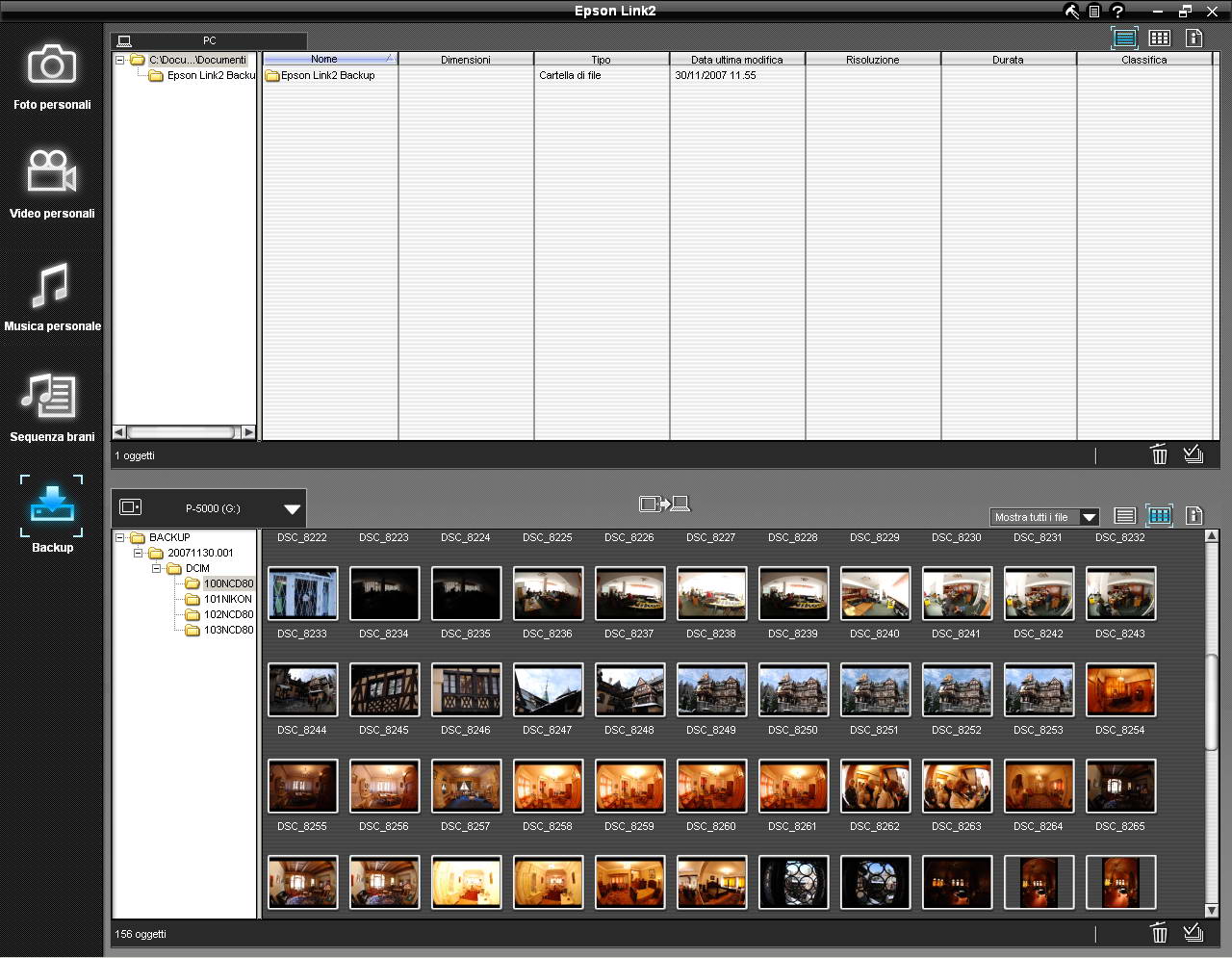Switch P-5000 pane to thumbnail view
Viewport: 1232px width, 958px height.
(x=1160, y=515)
